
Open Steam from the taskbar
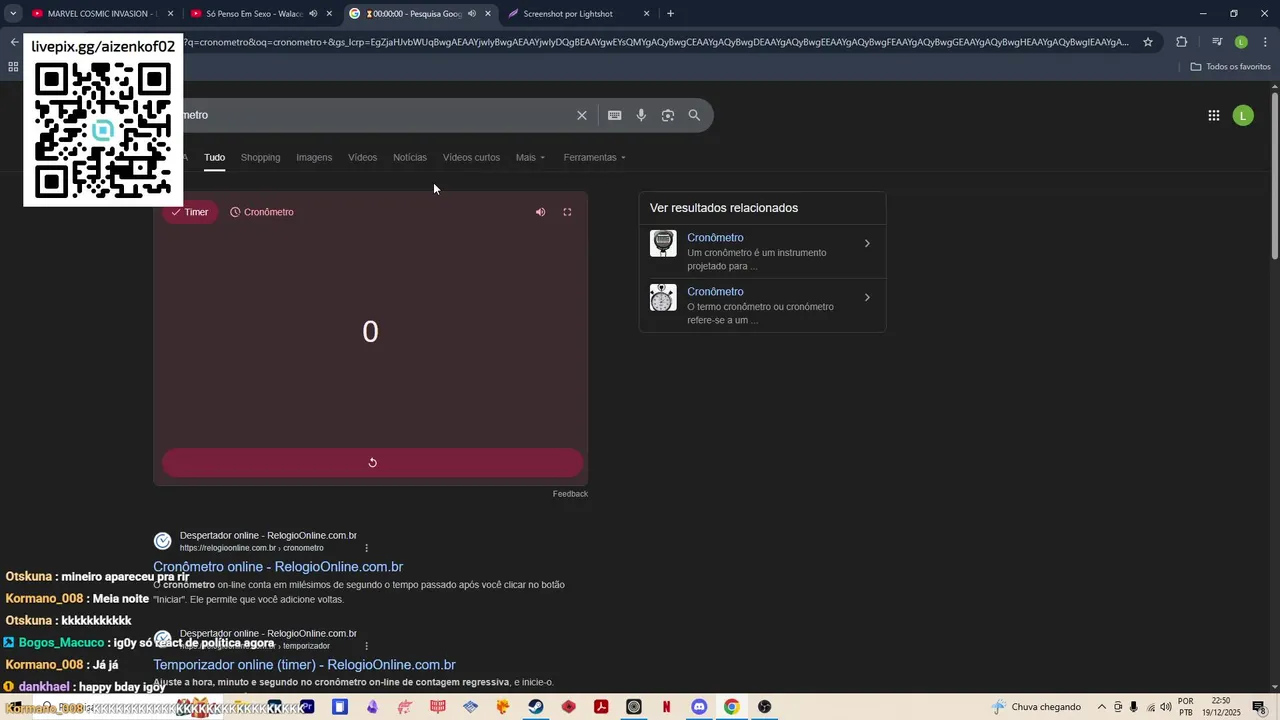coord(536,707)
